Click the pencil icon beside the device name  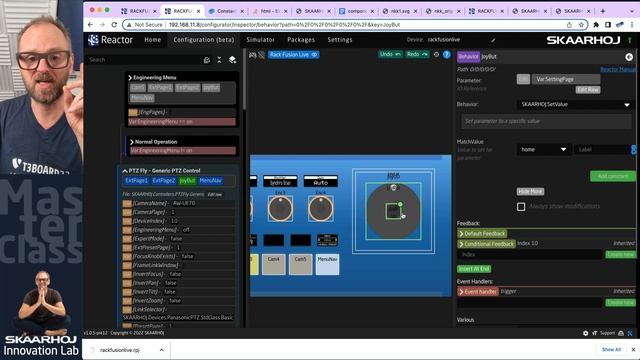click(493, 40)
